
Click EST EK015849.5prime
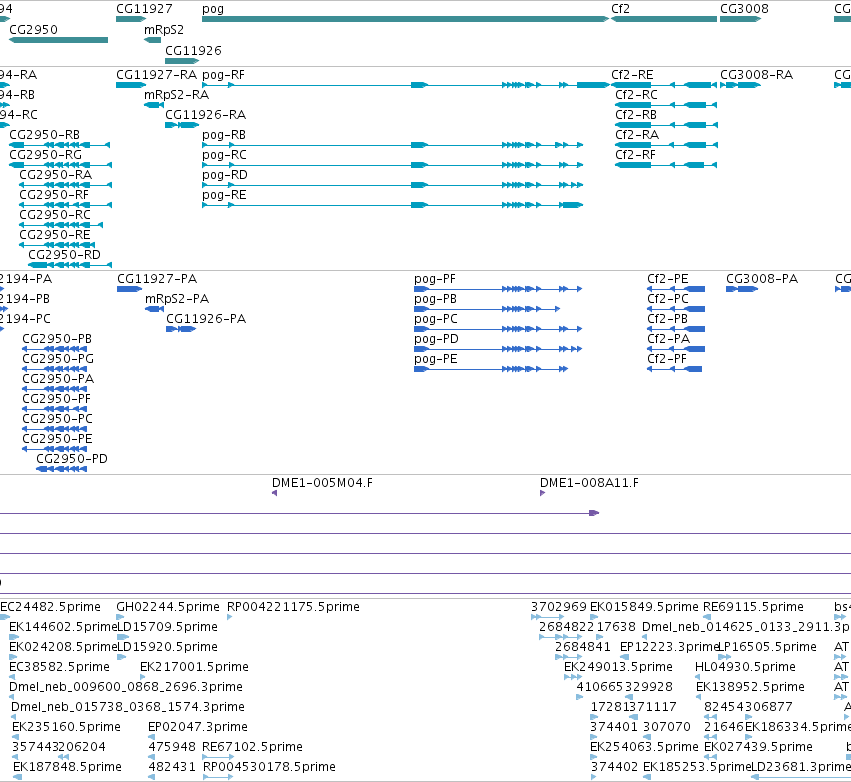(594, 617)
